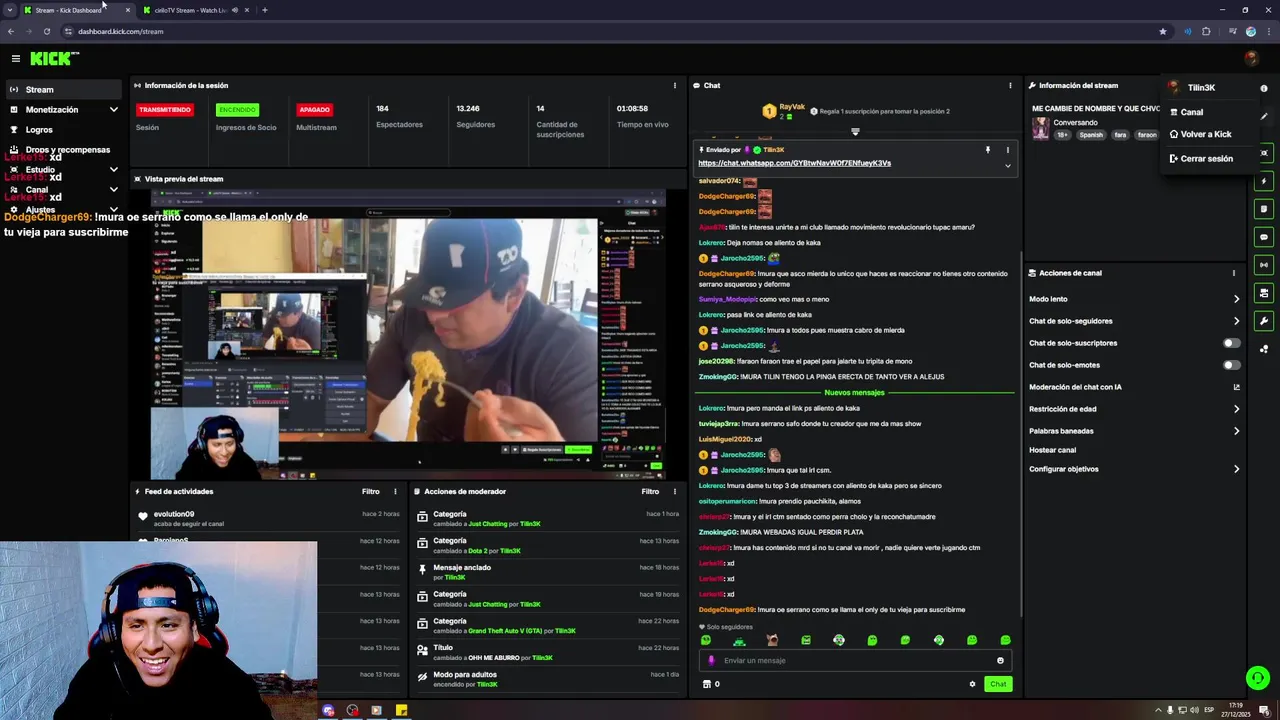Open Restricción de edad options arrow

1236,409
